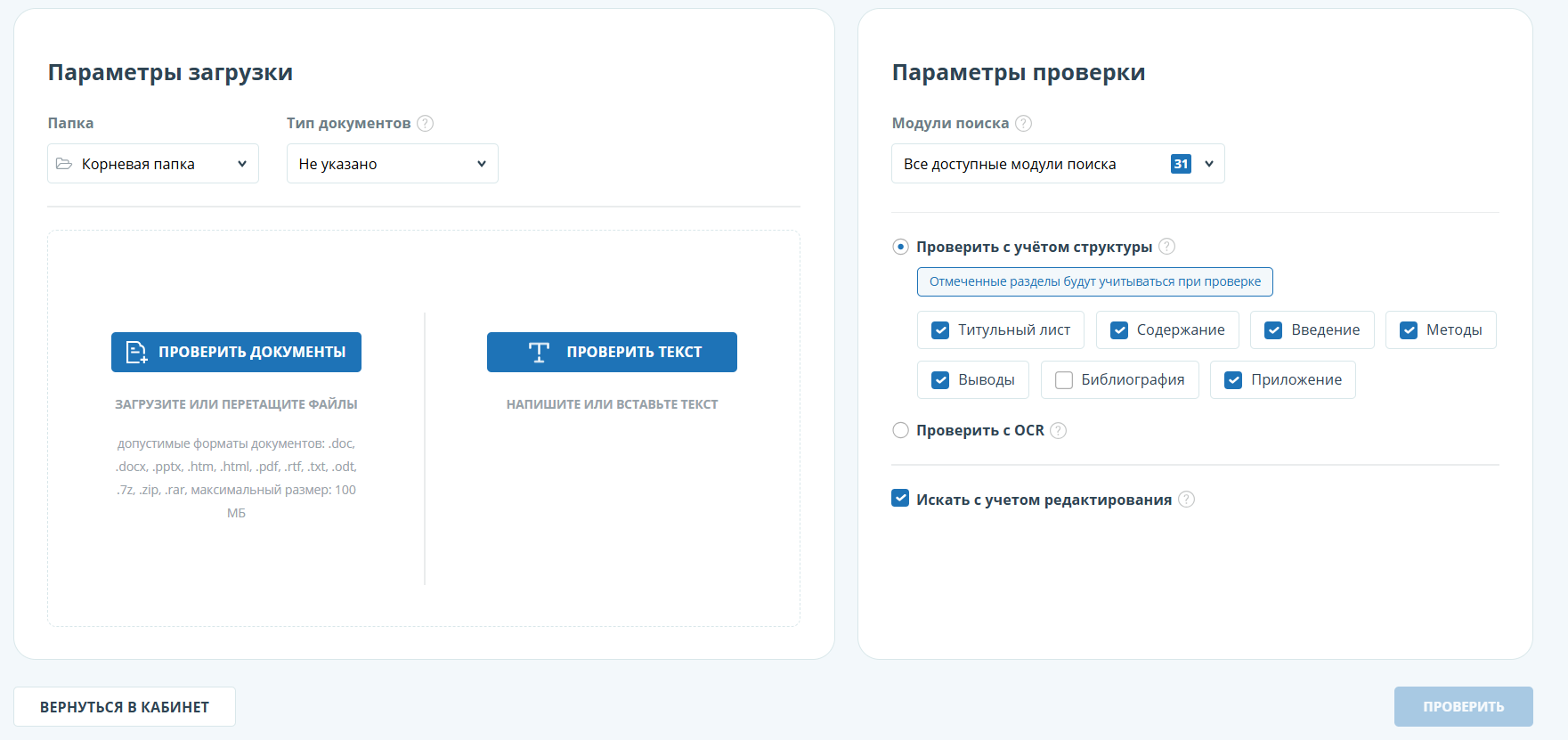Viewport: 1568px width, 740px height.
Task: Uncheck the Методы section checkbox
Action: tap(1409, 330)
